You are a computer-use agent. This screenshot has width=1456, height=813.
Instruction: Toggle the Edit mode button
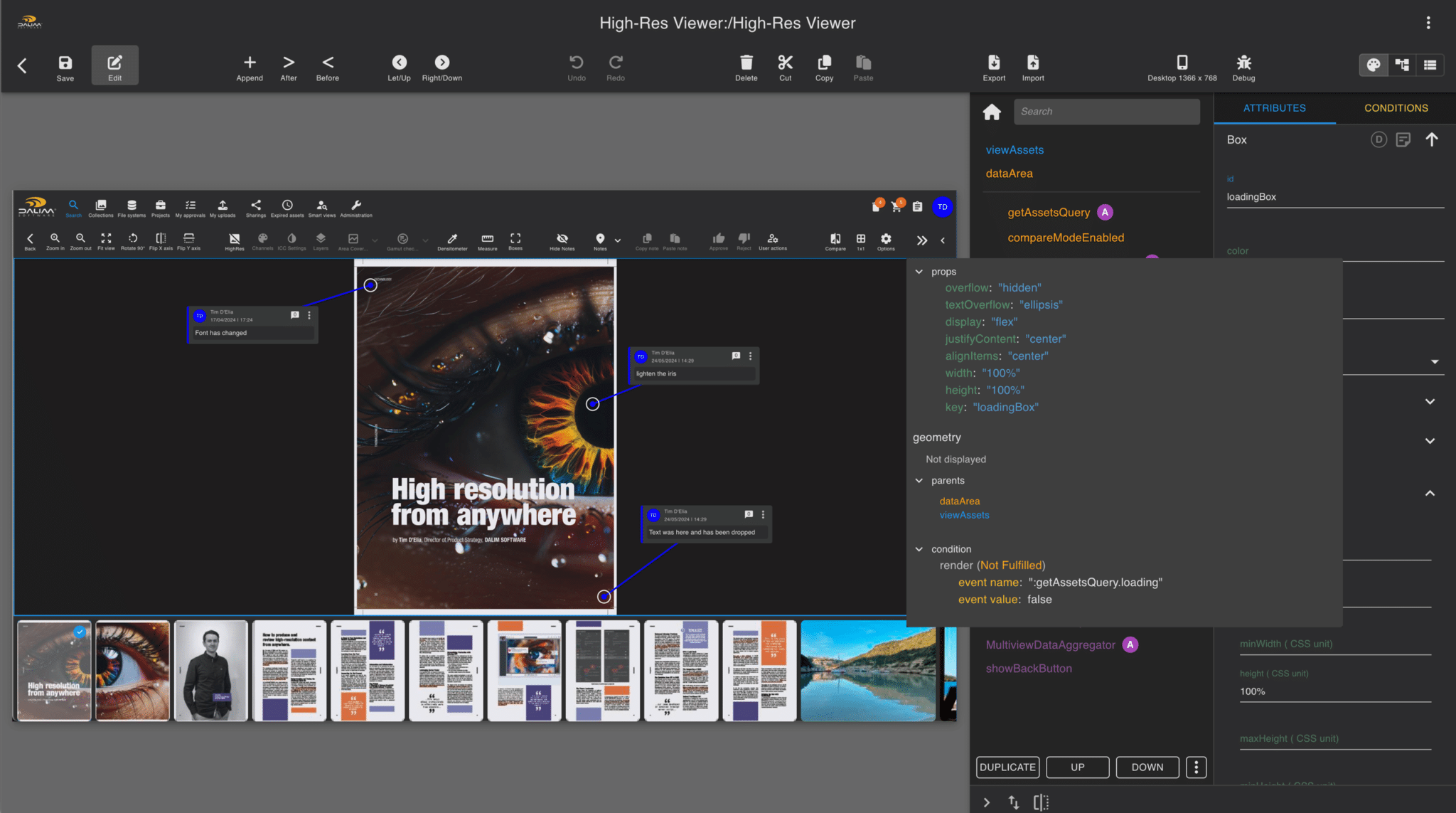pos(114,66)
